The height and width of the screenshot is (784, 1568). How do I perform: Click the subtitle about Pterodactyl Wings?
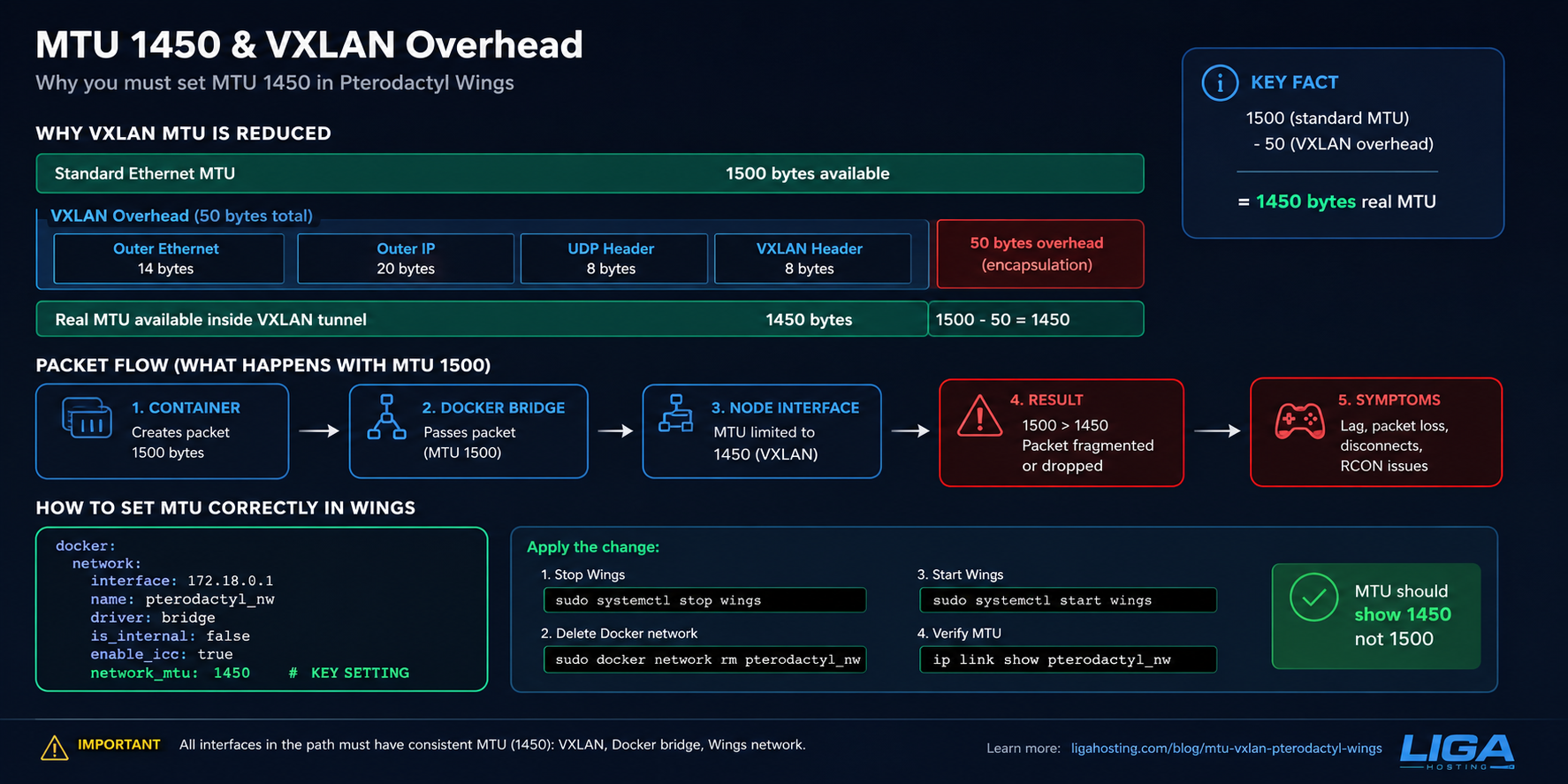[275, 83]
